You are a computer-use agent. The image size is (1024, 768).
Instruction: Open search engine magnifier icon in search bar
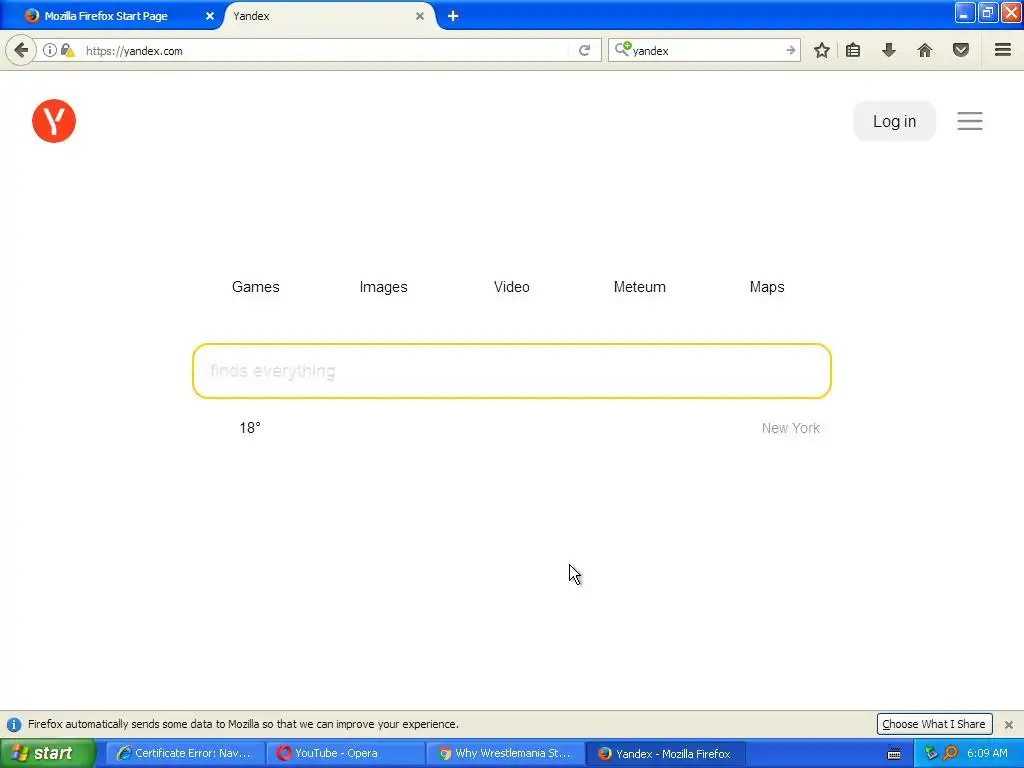622,49
